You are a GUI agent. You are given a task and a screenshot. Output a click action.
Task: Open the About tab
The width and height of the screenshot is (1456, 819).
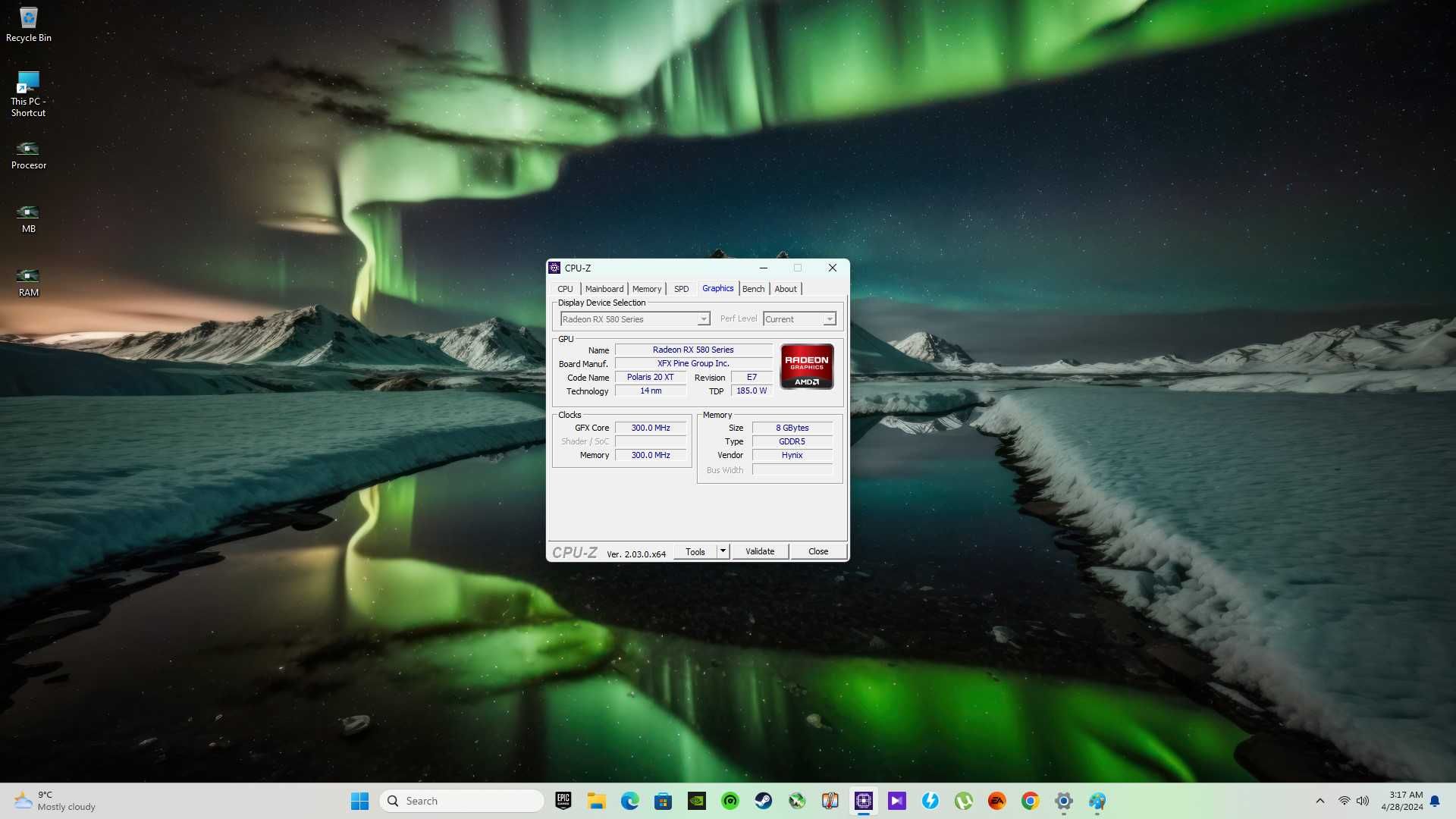[x=786, y=289]
